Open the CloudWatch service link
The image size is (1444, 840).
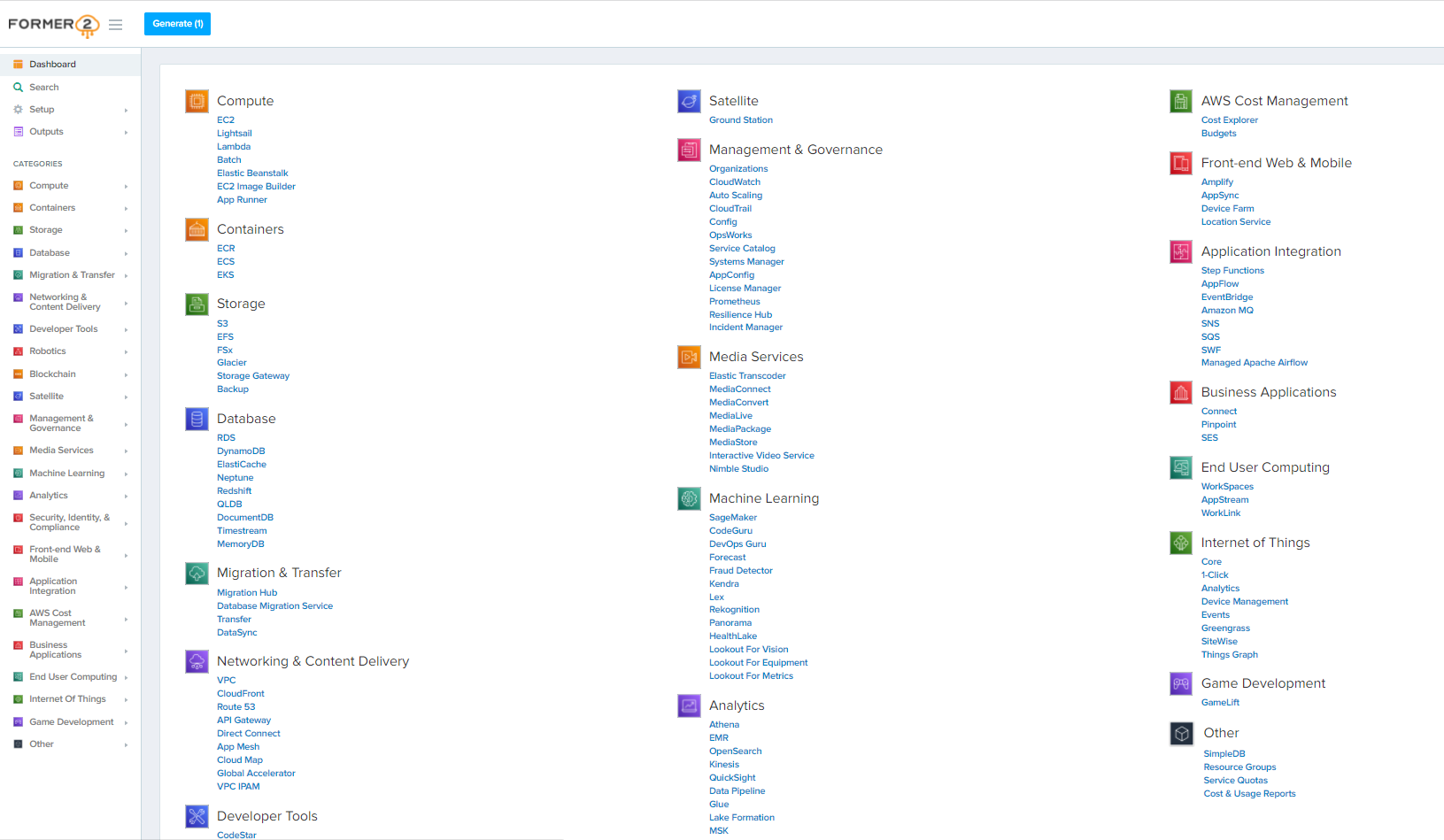click(x=735, y=182)
